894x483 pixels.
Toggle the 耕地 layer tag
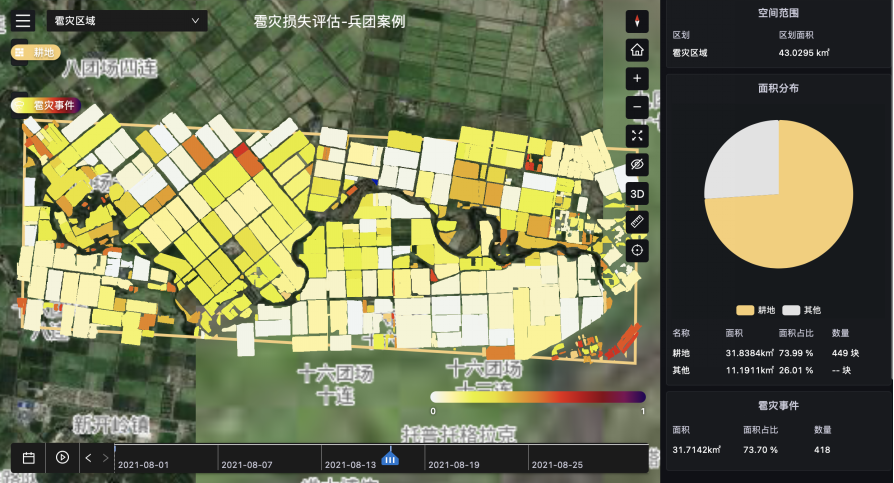point(35,52)
